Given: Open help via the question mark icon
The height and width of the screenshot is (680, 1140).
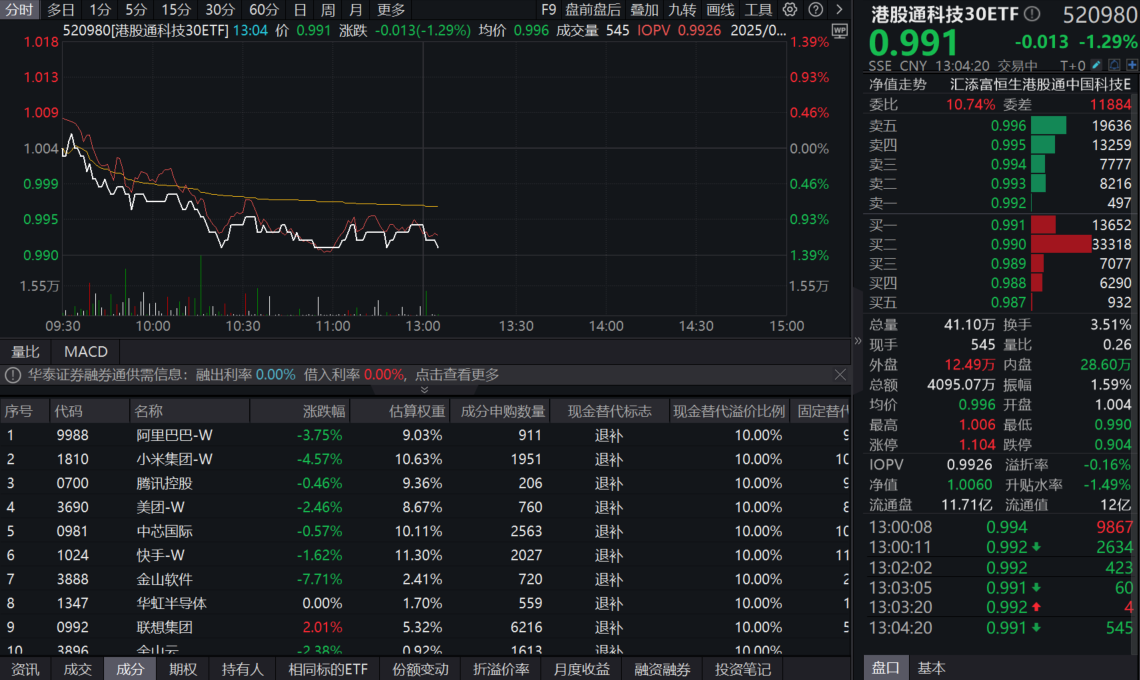Looking at the screenshot, I should 814,10.
